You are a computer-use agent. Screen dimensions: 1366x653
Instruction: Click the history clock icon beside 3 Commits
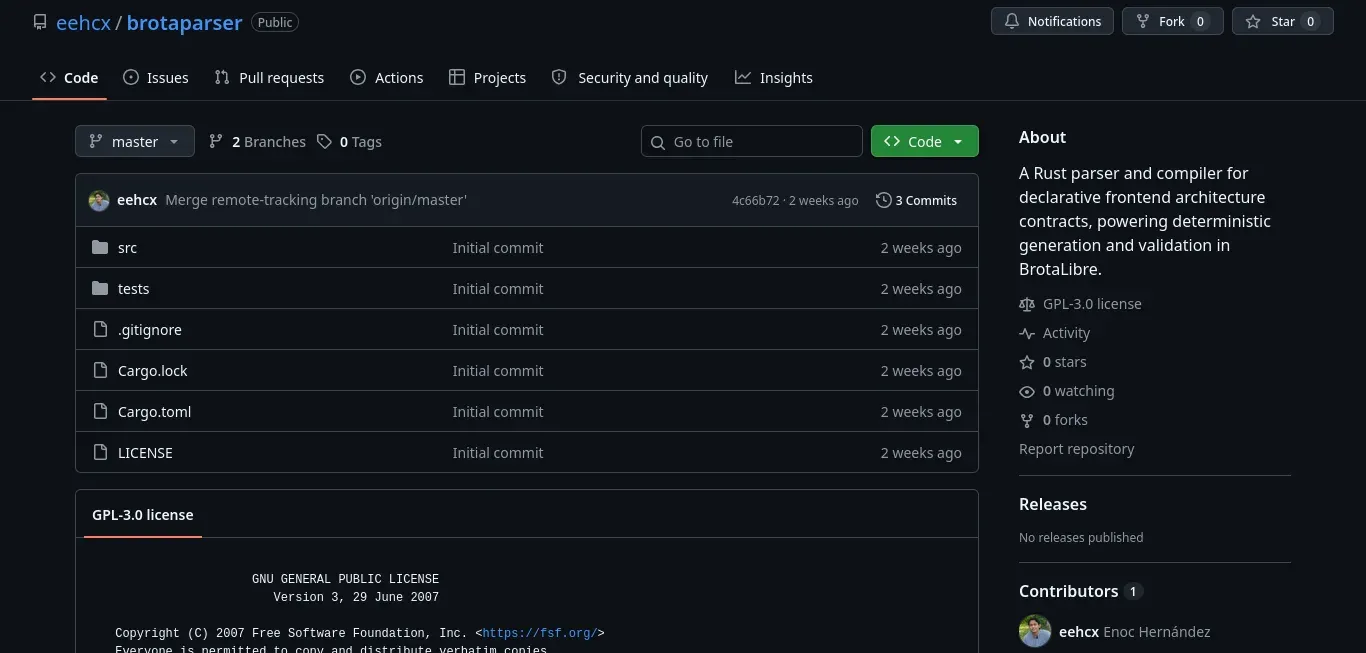pyautogui.click(x=883, y=200)
